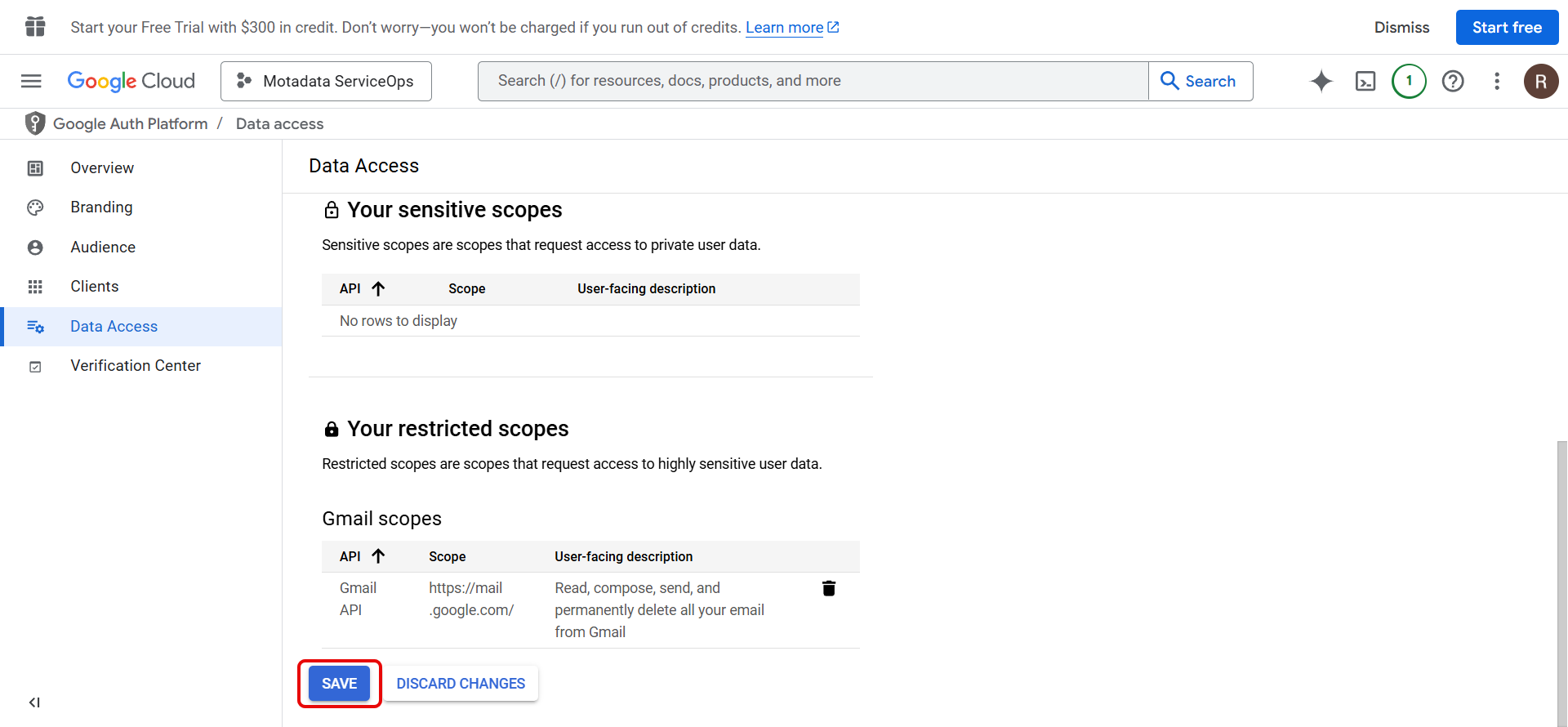1568x727 pixels.
Task: Click the resource search input field
Action: (813, 81)
